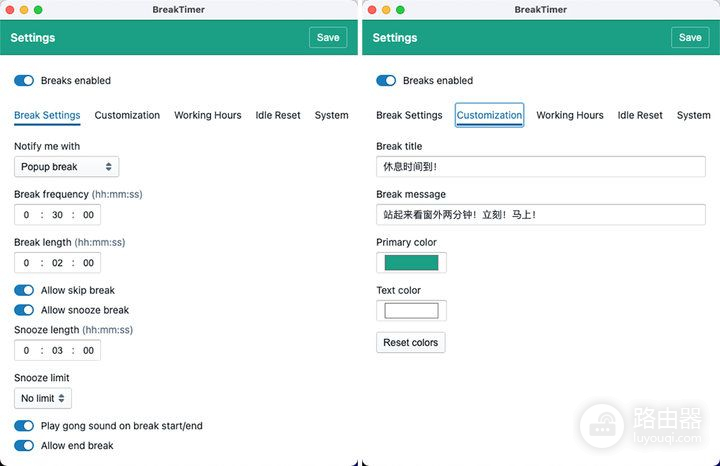This screenshot has width=720, height=466.
Task: Focus the Break message input field
Action: (x=540, y=215)
